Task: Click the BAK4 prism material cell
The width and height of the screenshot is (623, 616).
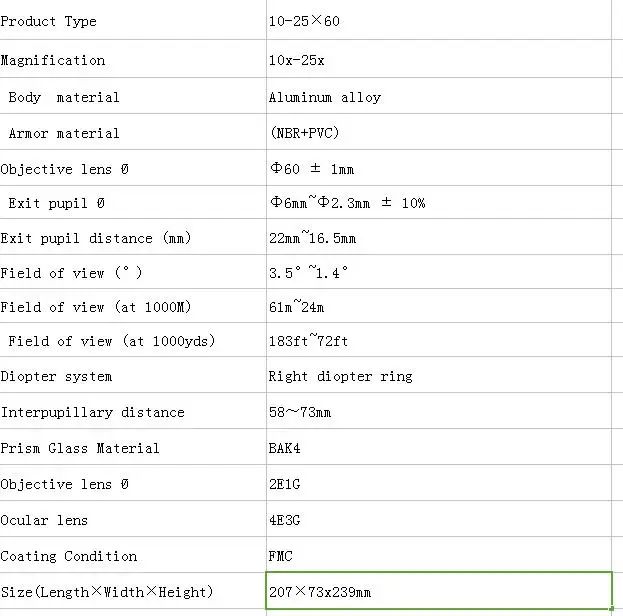Action: (x=439, y=447)
